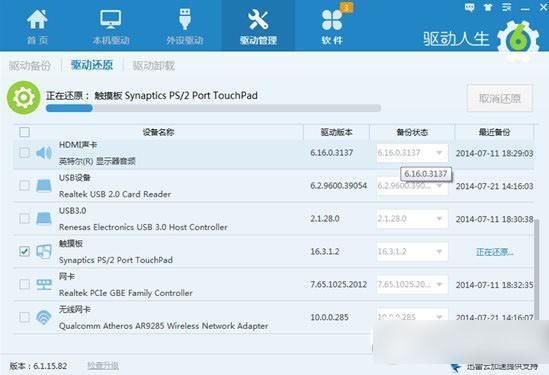Check the Renesas USB3.0 row checkbox
549x375 pixels.
tap(25, 219)
